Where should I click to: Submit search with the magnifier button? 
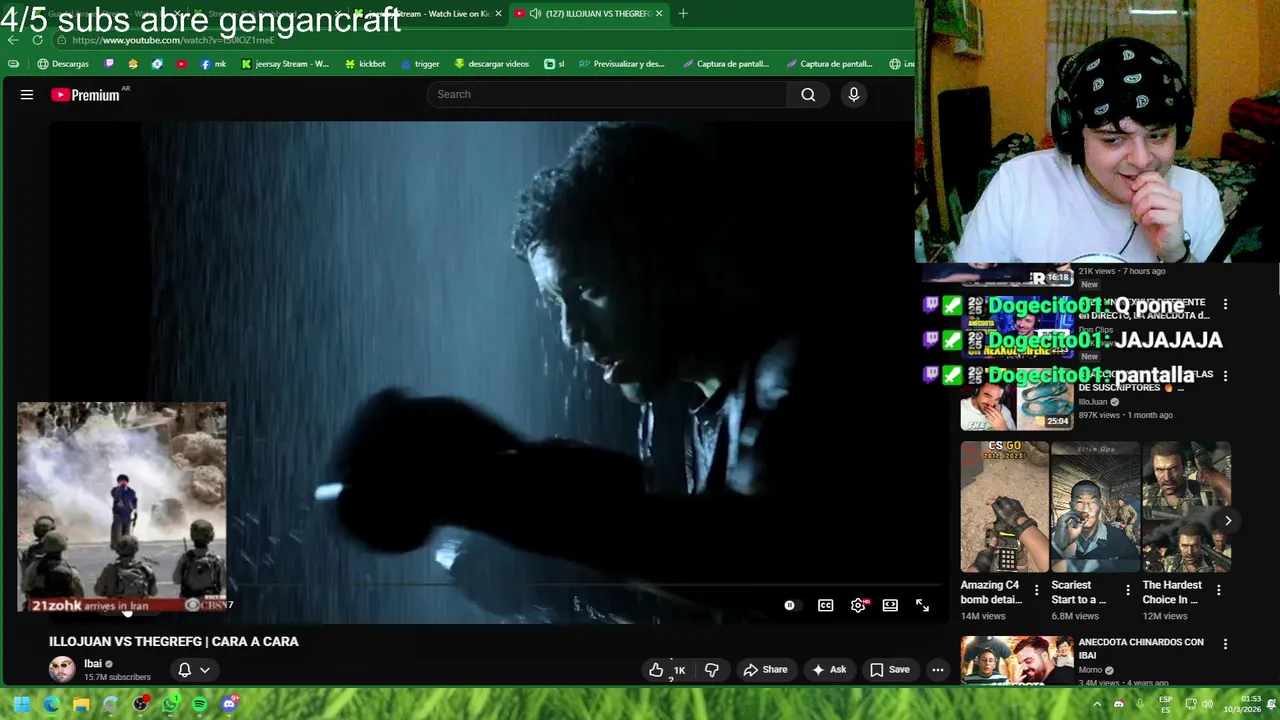click(808, 94)
